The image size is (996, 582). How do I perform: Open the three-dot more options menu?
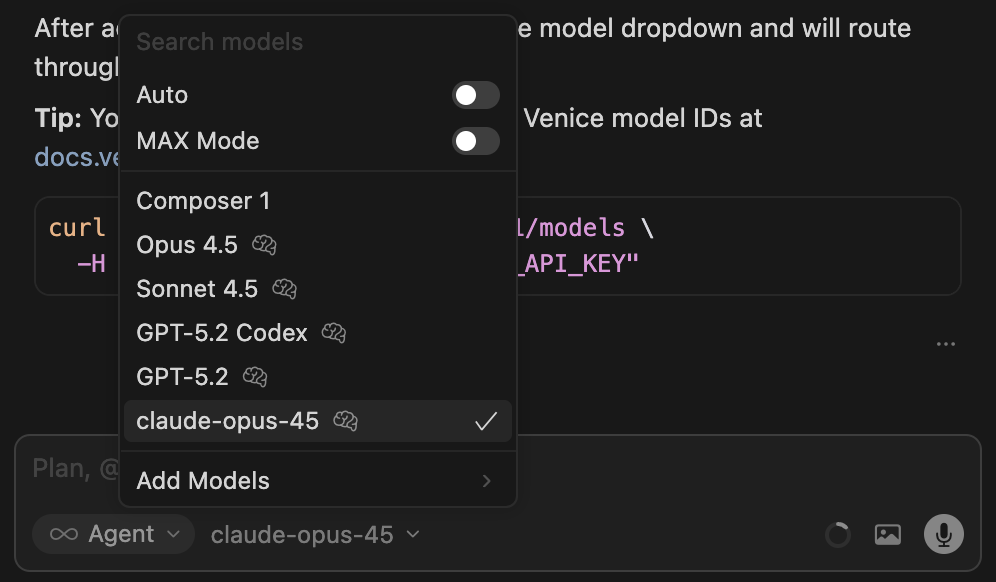(x=946, y=344)
